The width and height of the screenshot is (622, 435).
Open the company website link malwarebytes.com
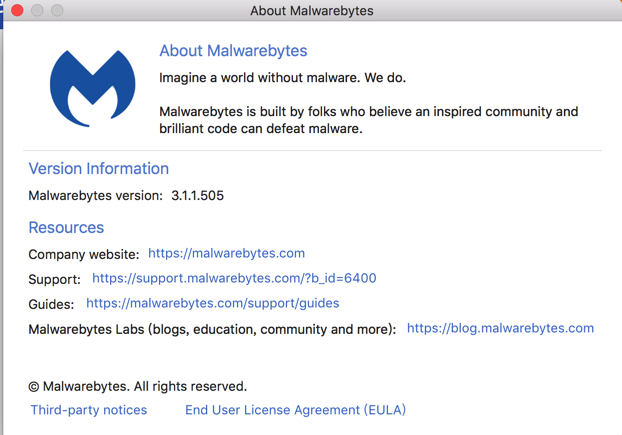(227, 253)
